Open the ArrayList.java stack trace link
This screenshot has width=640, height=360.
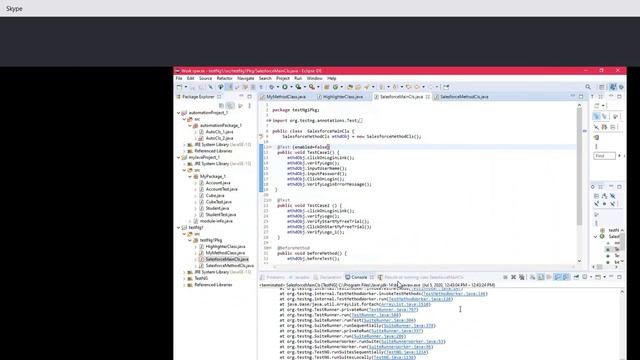tap(404, 304)
